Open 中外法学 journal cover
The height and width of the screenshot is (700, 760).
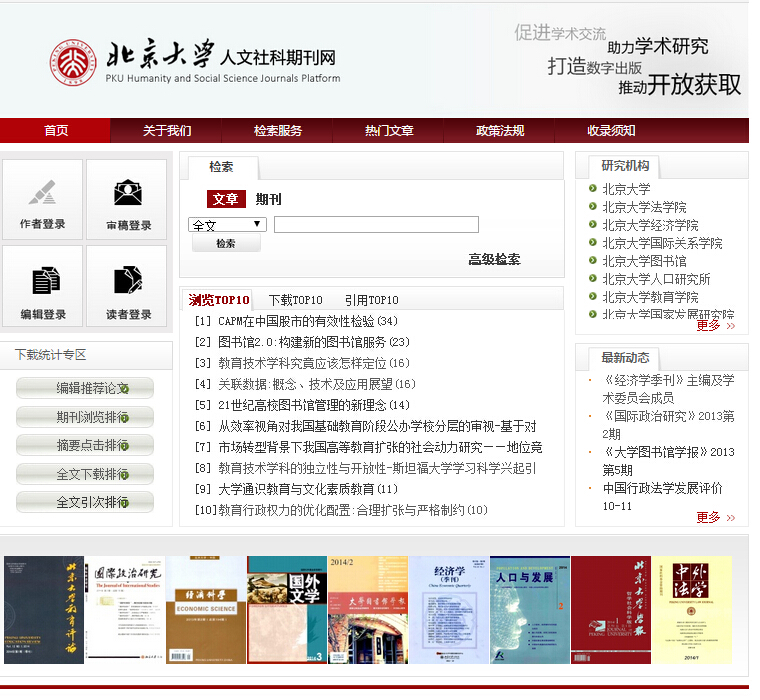pos(692,610)
